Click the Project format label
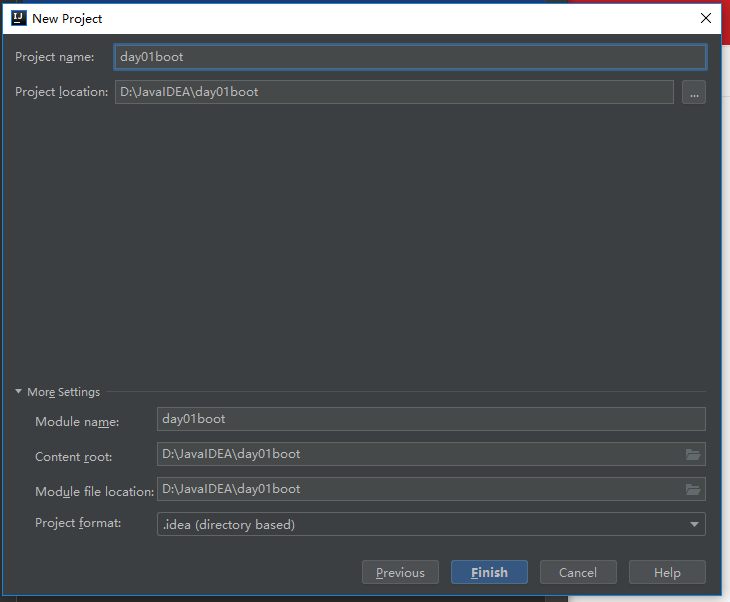The image size is (730, 602). coord(78,523)
